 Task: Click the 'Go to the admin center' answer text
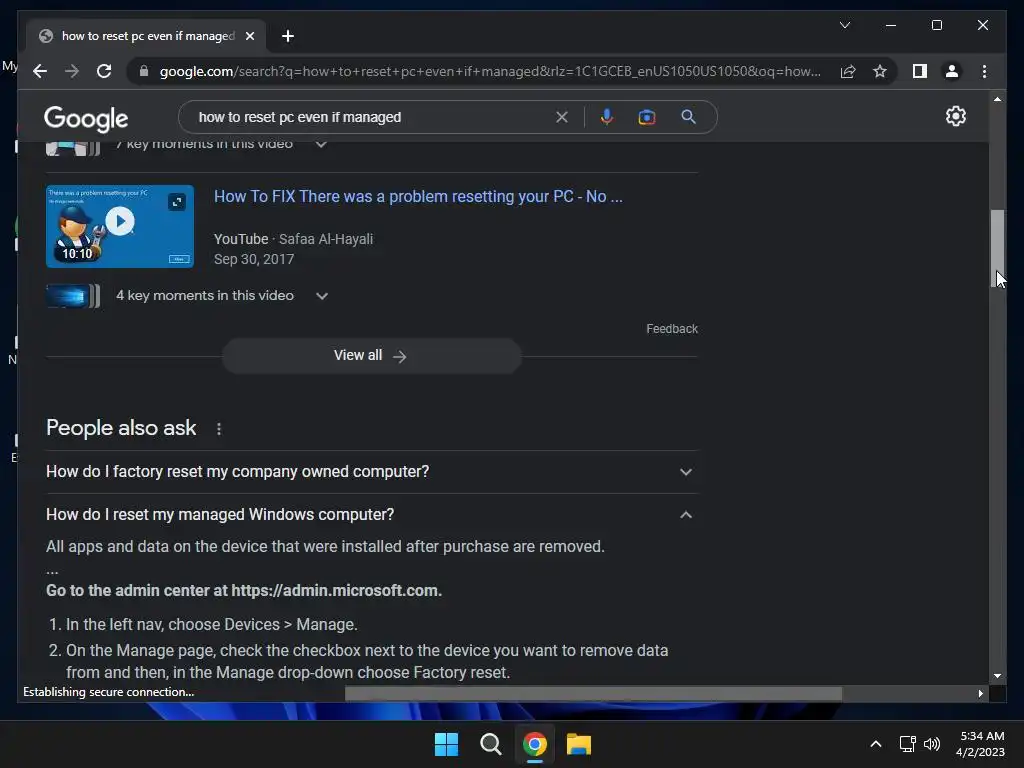pos(244,590)
